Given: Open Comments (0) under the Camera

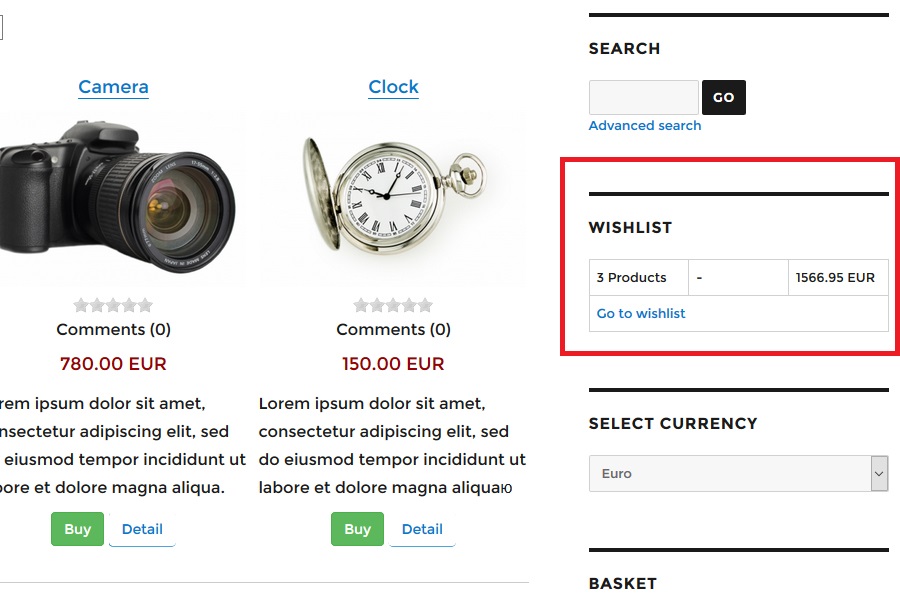Looking at the screenshot, I should (113, 329).
